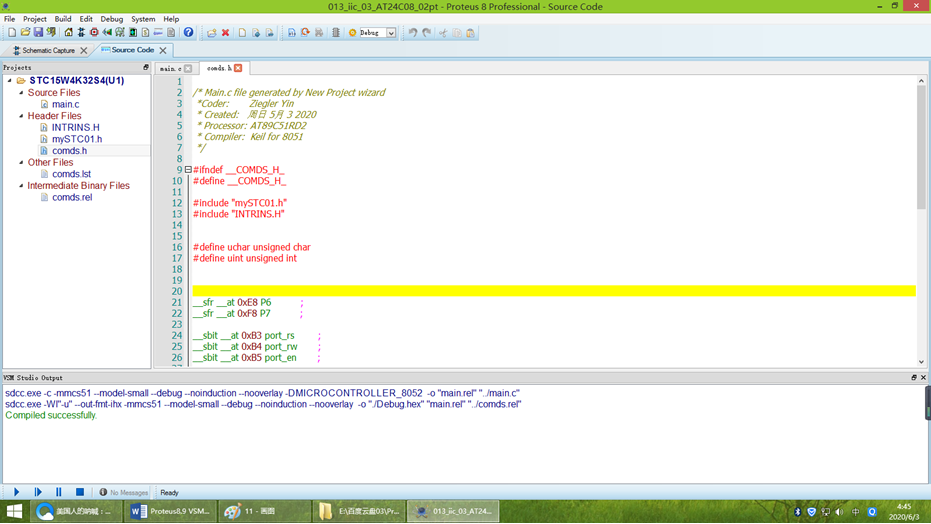This screenshot has width=931, height=524.
Task: Close the comds.h editor tab
Action: coord(238,68)
